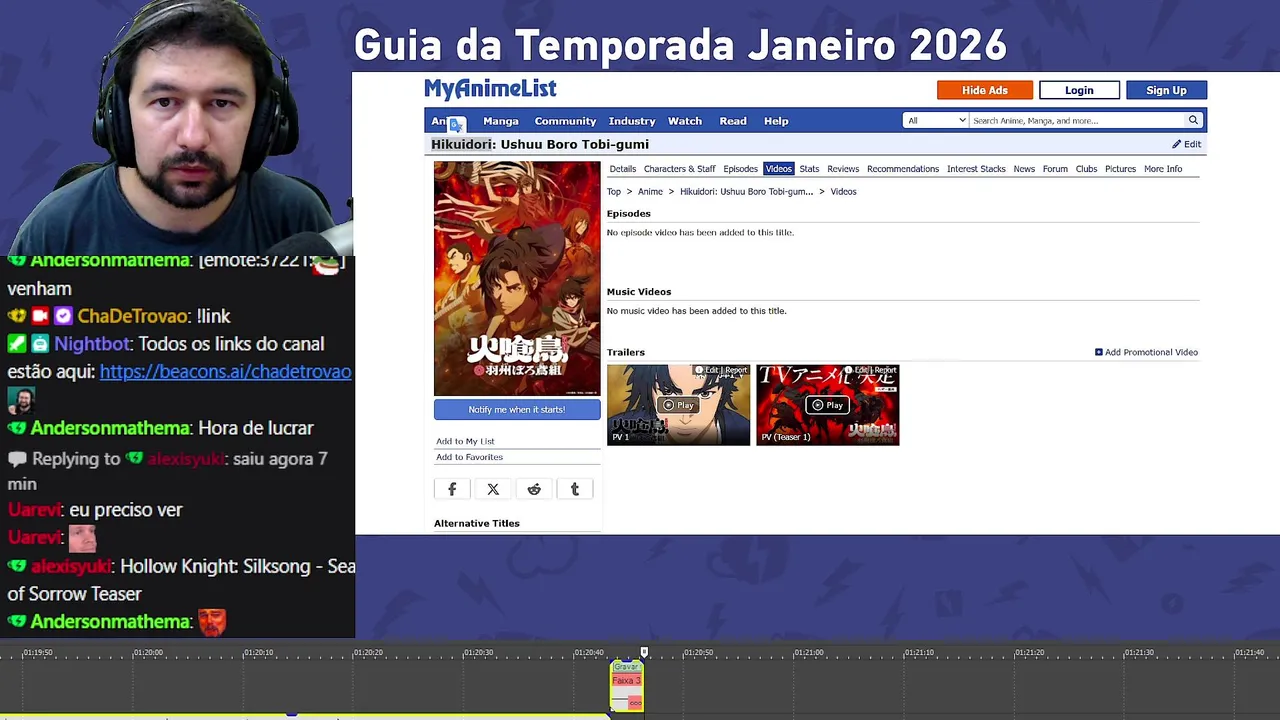Click the Faixa 3 timeline clip

[627, 686]
